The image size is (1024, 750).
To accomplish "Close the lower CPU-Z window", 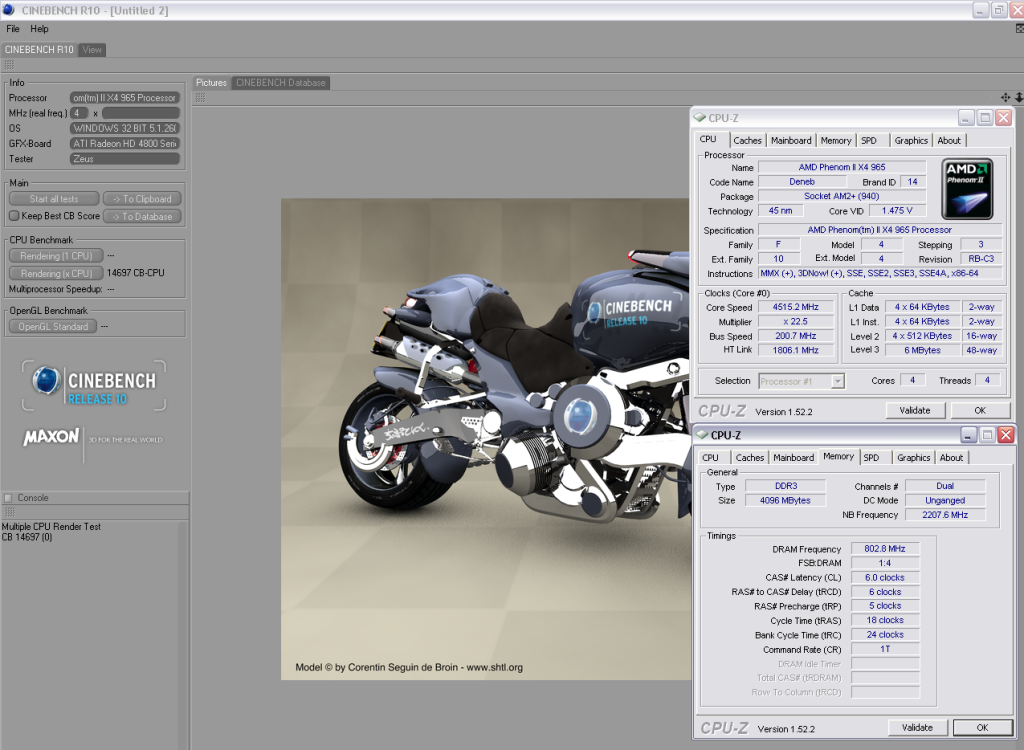I will point(1006,434).
